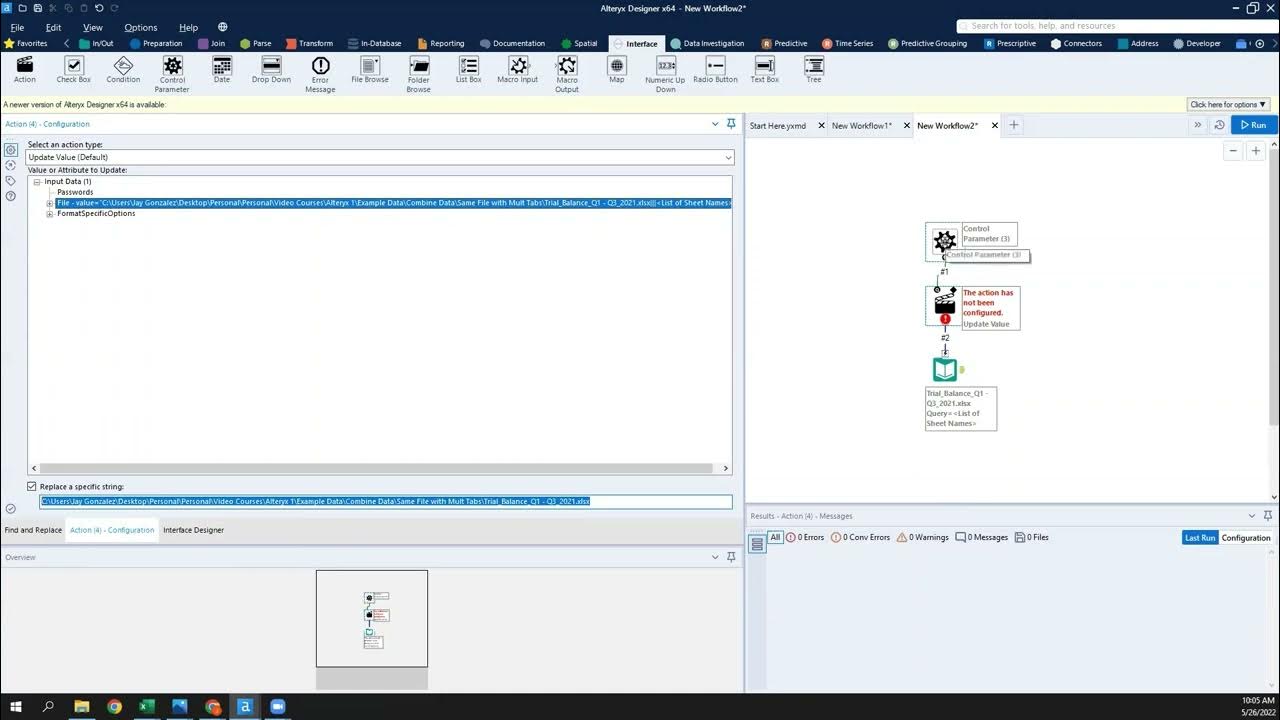The height and width of the screenshot is (720, 1280).
Task: Click the Save workflow icon in title bar
Action: point(38,8)
